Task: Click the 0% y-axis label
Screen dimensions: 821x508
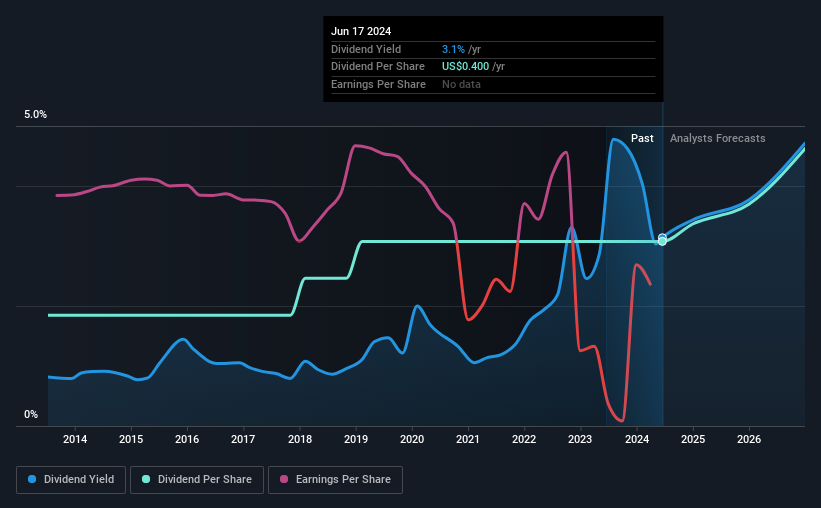Action: (x=31, y=414)
